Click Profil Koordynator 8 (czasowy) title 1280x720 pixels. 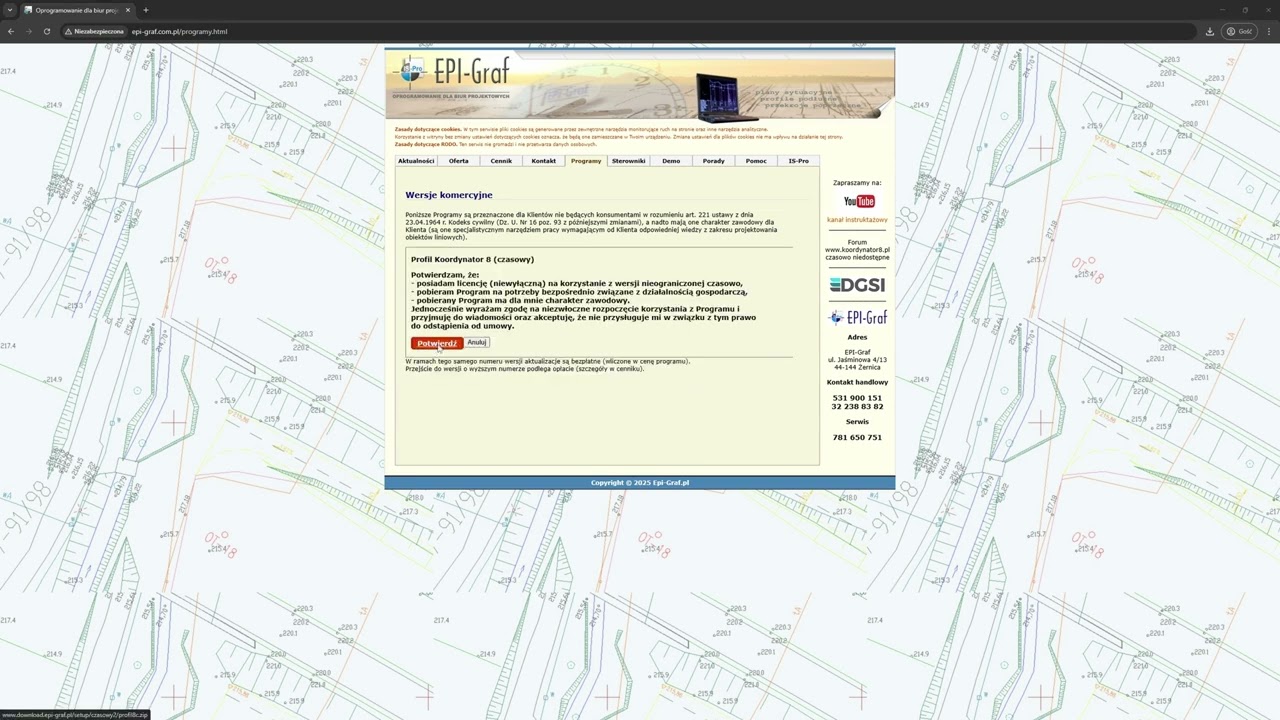(x=472, y=260)
